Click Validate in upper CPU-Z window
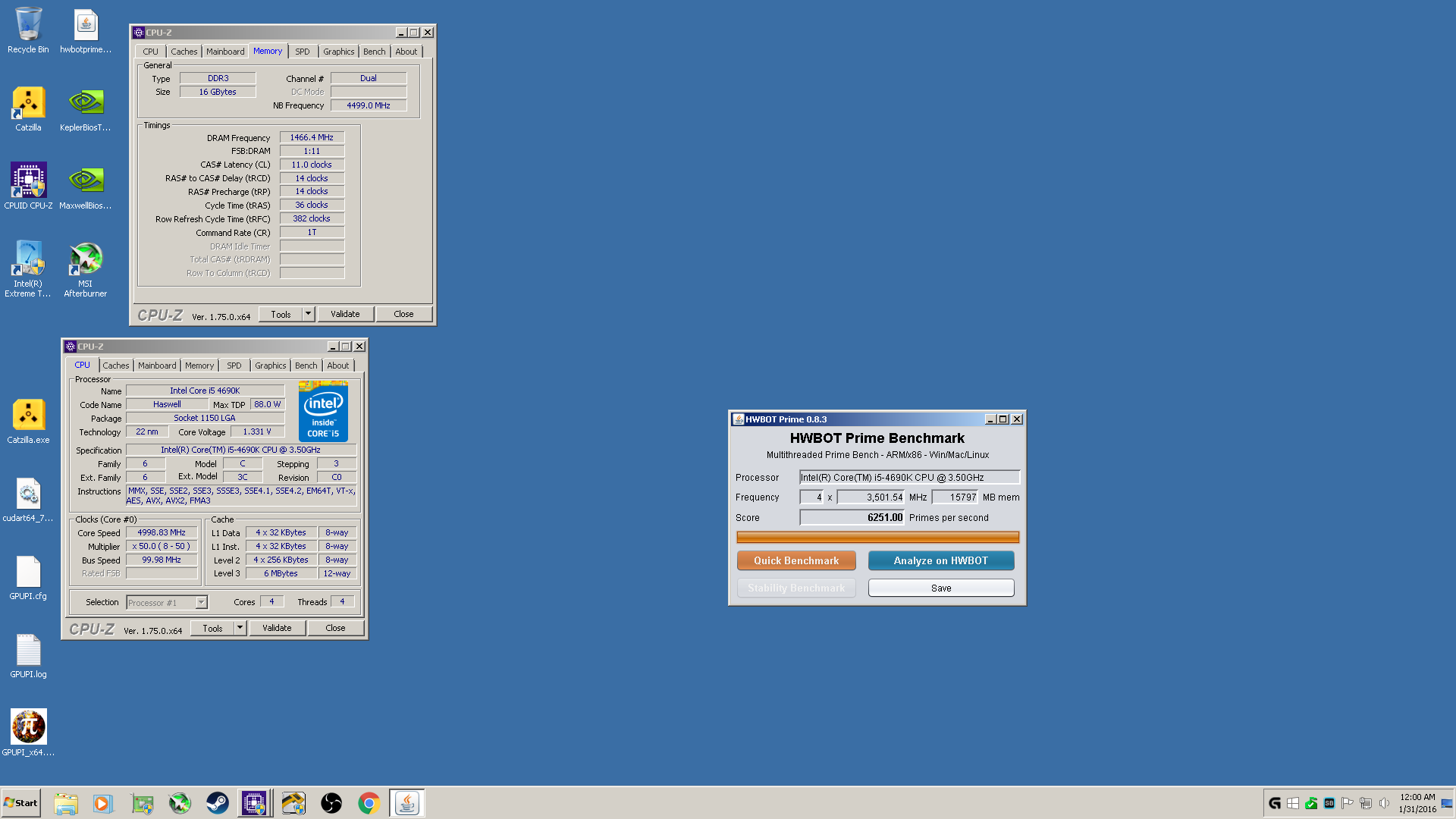The image size is (1456, 819). (x=345, y=314)
